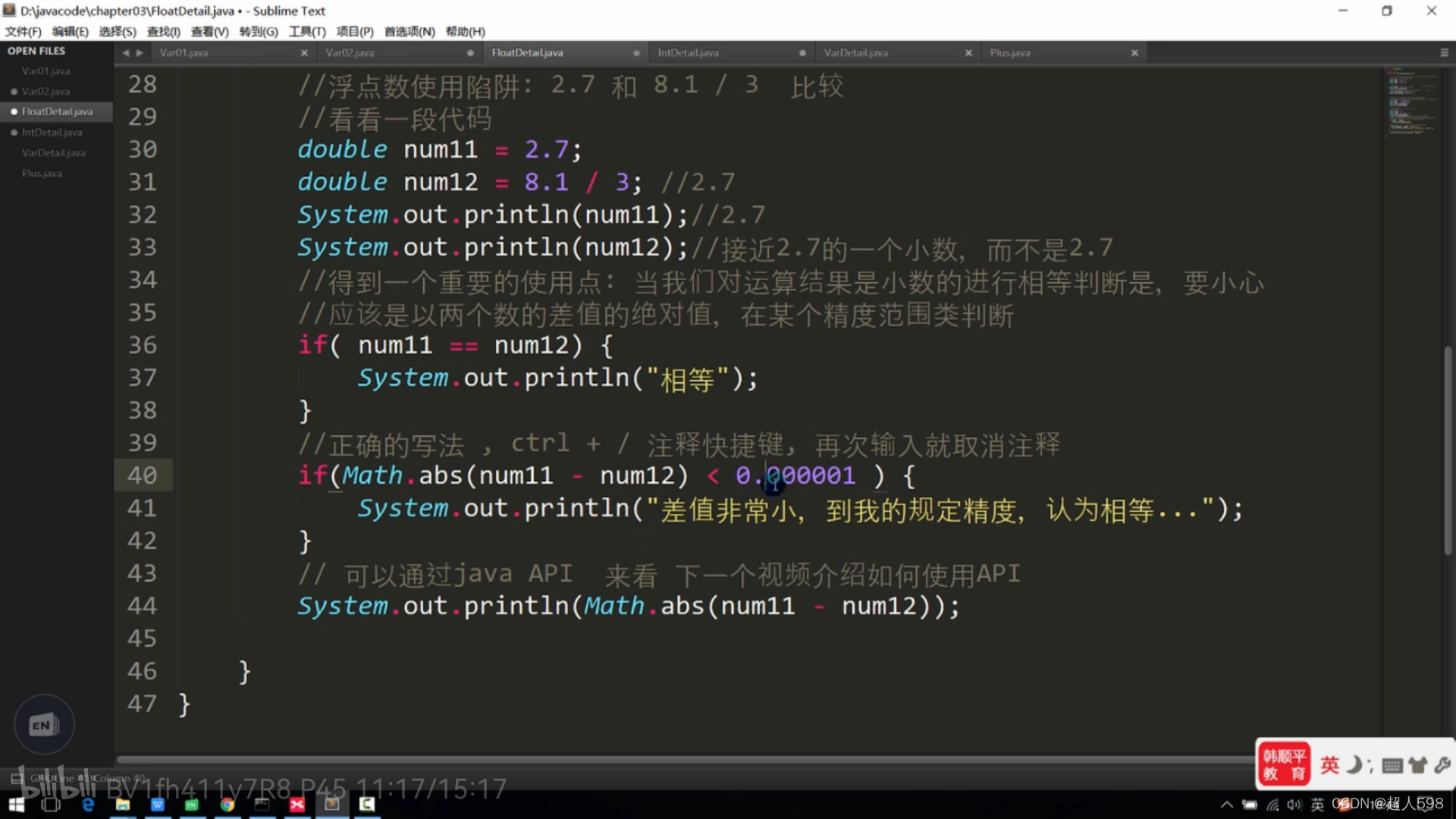Go to previous tab with left arrow

tap(126, 53)
